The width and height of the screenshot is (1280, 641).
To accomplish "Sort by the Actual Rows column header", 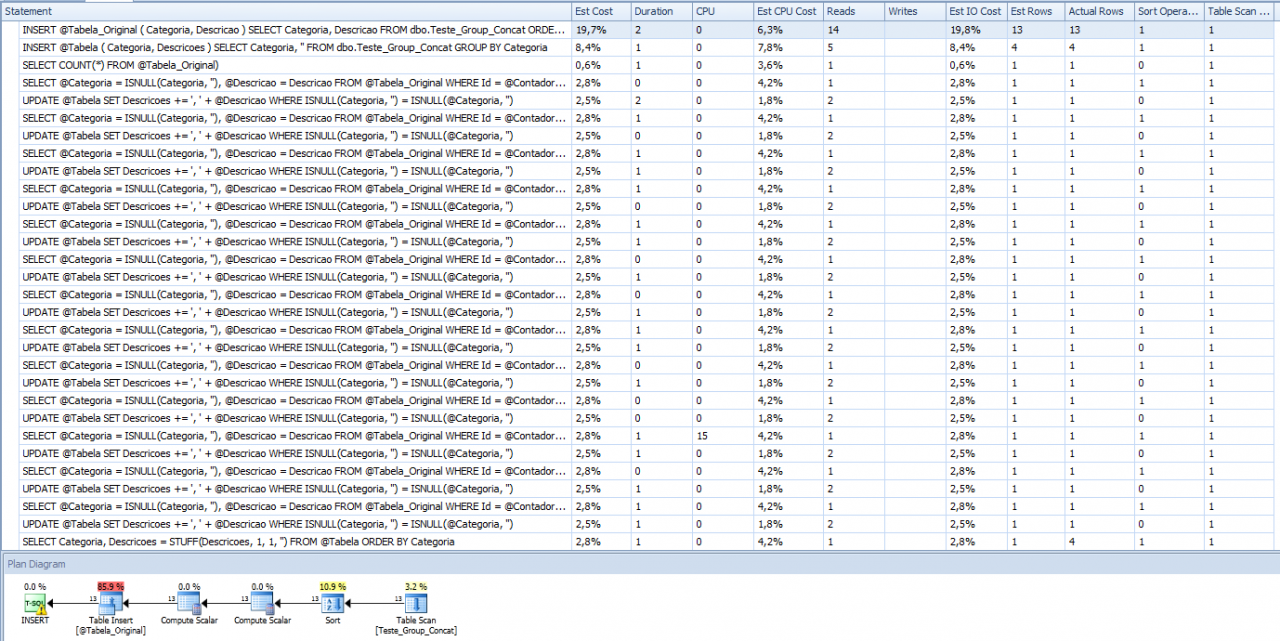I will [1097, 11].
